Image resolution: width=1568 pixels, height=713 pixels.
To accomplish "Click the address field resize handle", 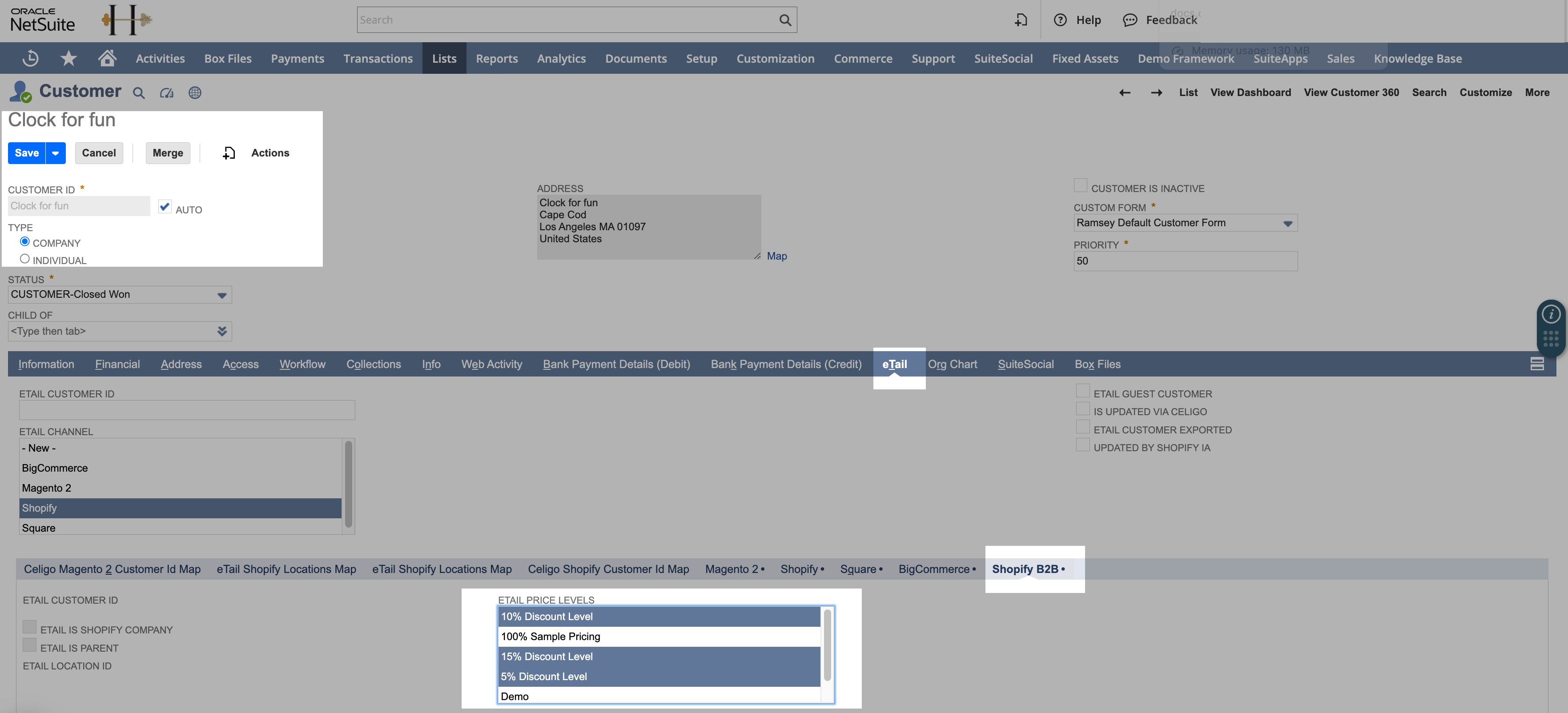I will pyautogui.click(x=757, y=256).
